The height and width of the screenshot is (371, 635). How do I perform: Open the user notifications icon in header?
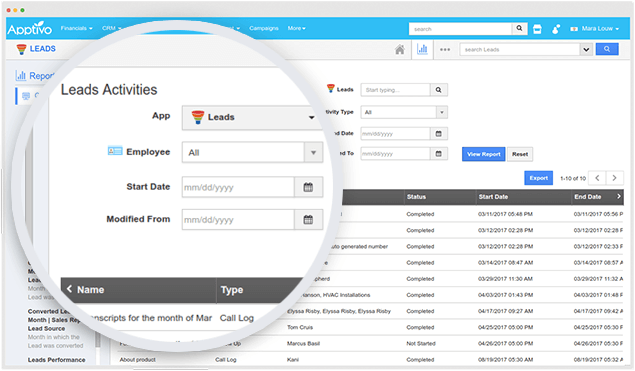click(556, 29)
